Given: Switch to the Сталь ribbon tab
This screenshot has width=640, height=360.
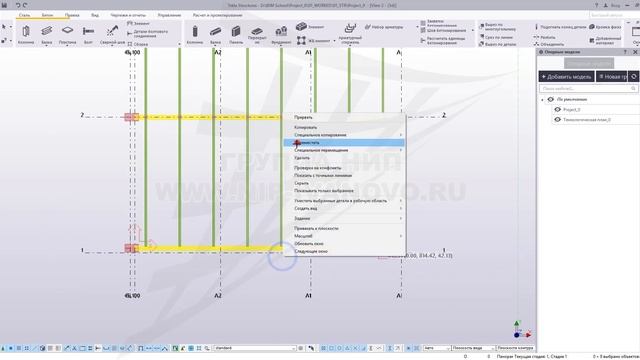Looking at the screenshot, I should [x=24, y=15].
